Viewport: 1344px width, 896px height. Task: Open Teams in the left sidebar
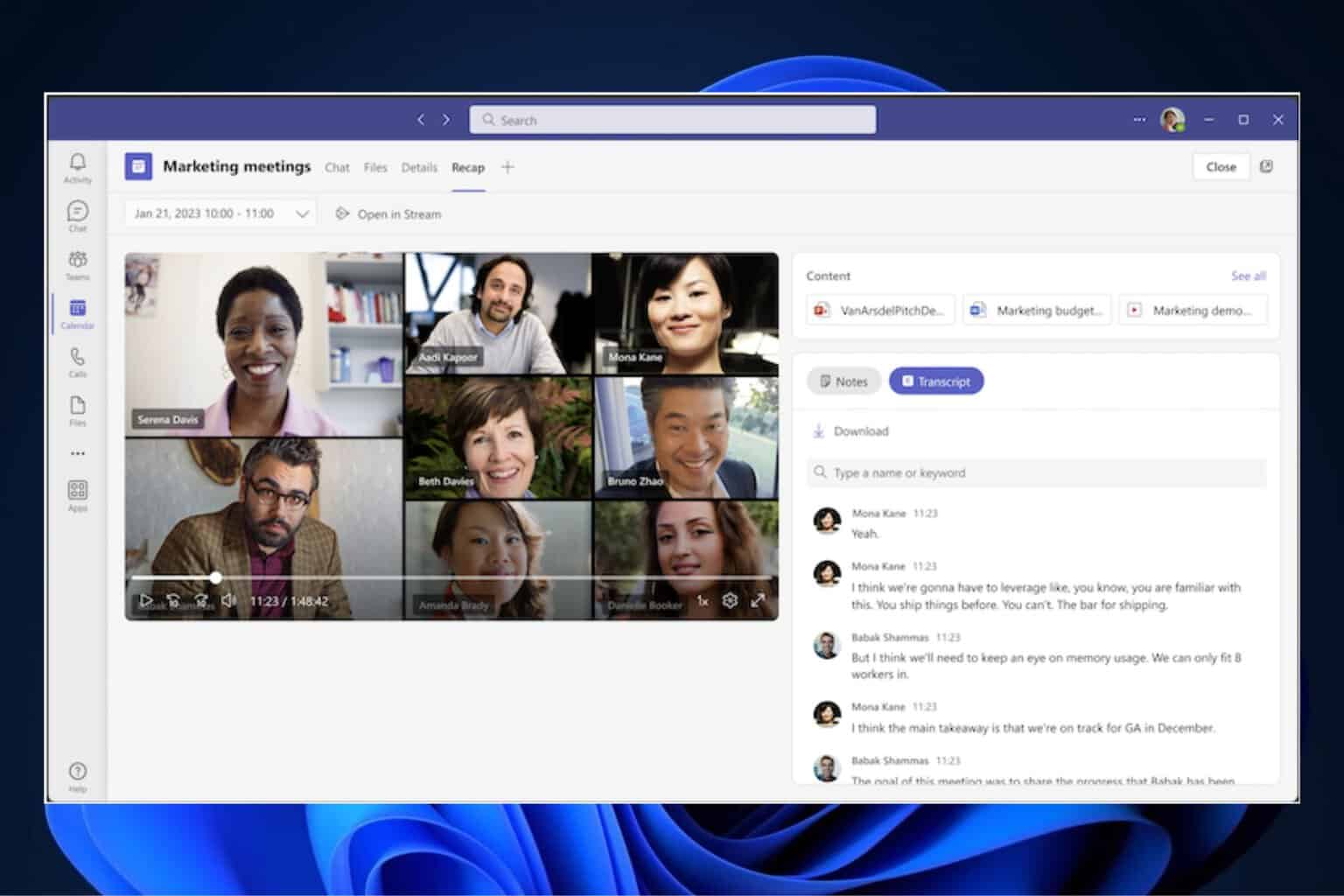[77, 264]
